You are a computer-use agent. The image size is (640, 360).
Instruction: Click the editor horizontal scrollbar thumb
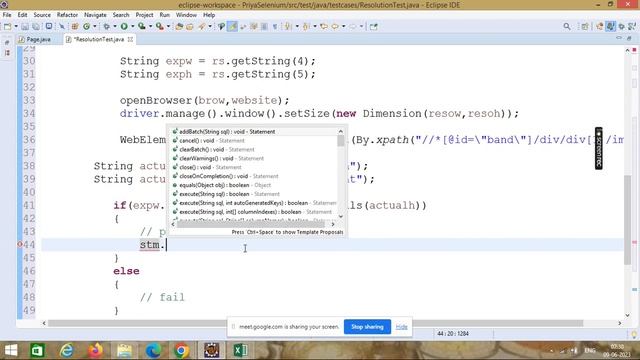tap(316, 323)
